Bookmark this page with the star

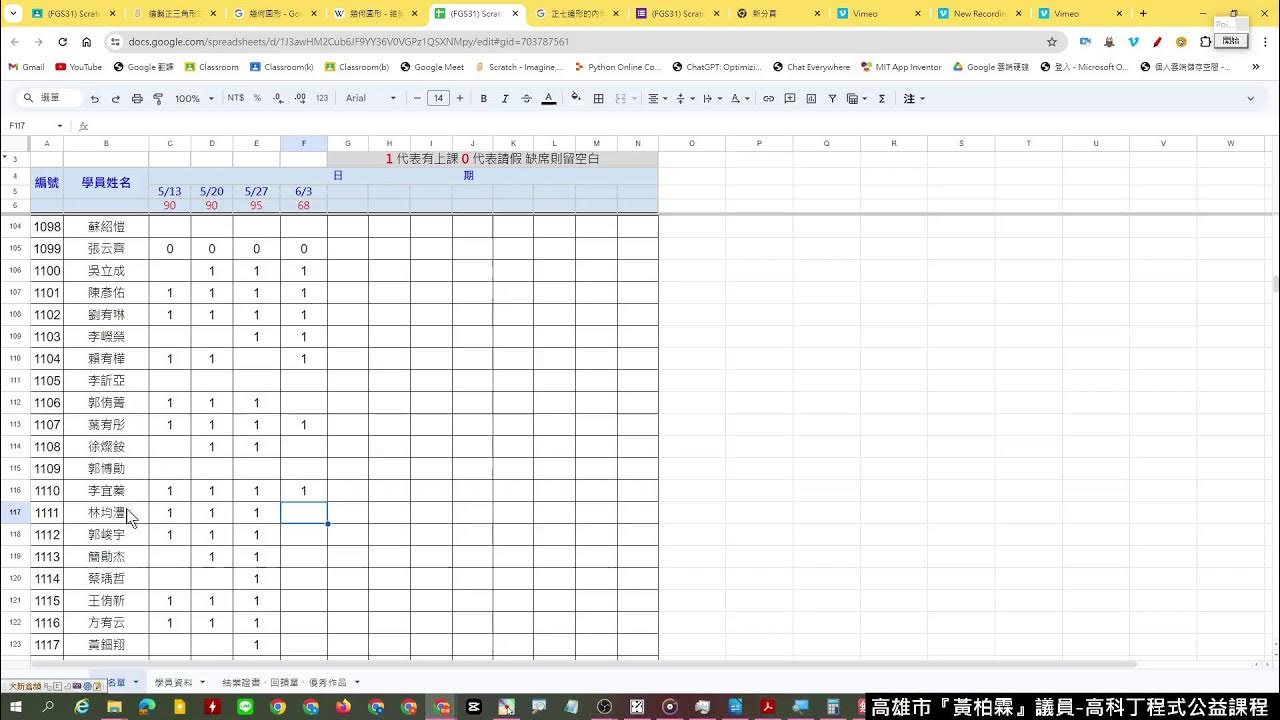point(1052,42)
